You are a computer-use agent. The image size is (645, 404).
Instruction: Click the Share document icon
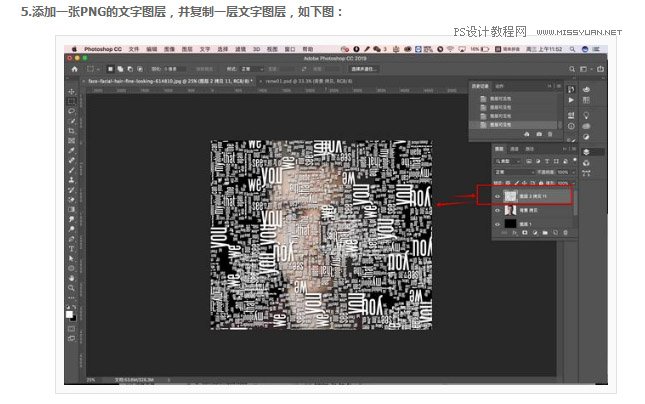click(x=601, y=69)
